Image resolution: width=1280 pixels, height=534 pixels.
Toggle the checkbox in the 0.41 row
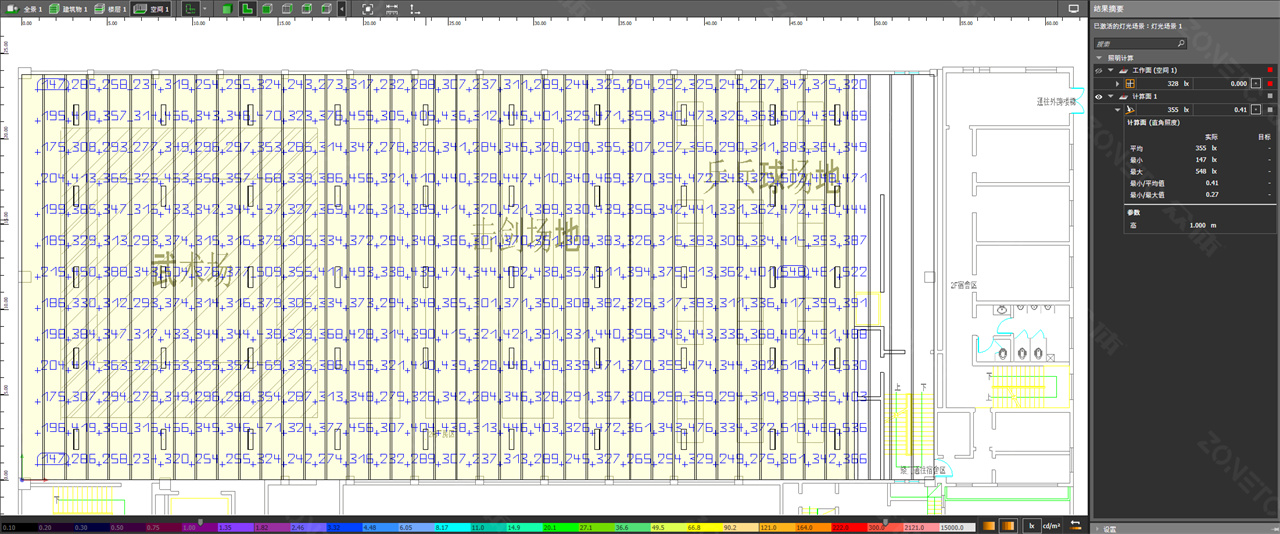pos(1256,110)
